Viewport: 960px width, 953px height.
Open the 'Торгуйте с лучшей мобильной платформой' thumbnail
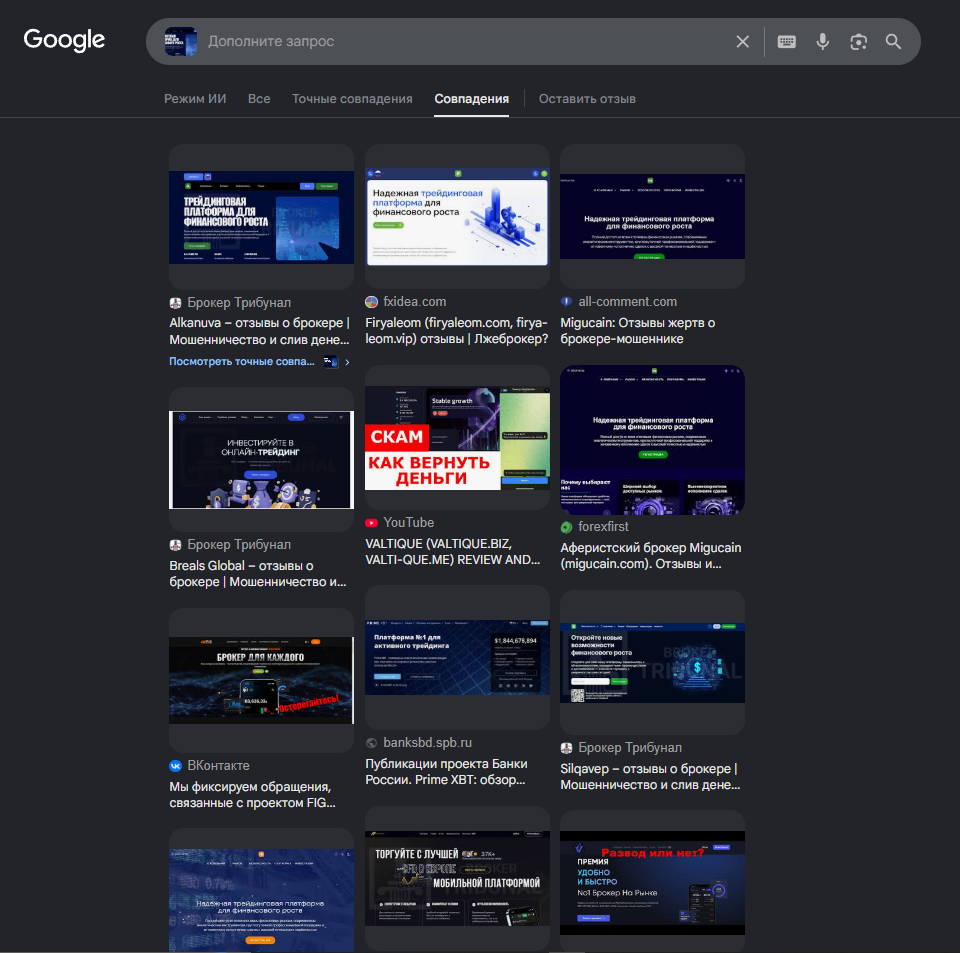[x=457, y=878]
